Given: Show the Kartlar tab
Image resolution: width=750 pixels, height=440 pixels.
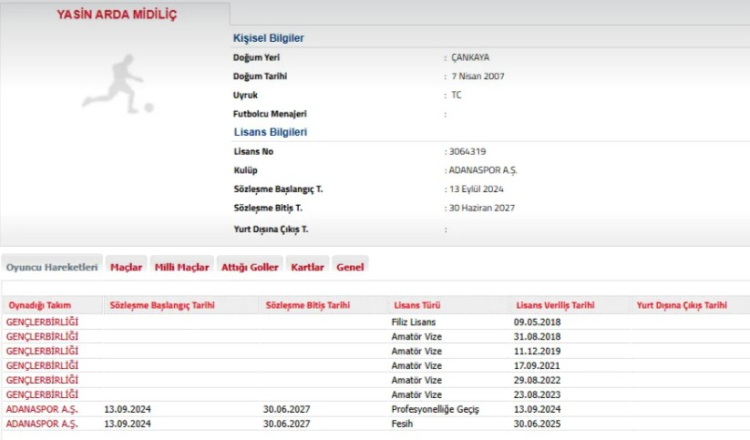Looking at the screenshot, I should tap(307, 267).
